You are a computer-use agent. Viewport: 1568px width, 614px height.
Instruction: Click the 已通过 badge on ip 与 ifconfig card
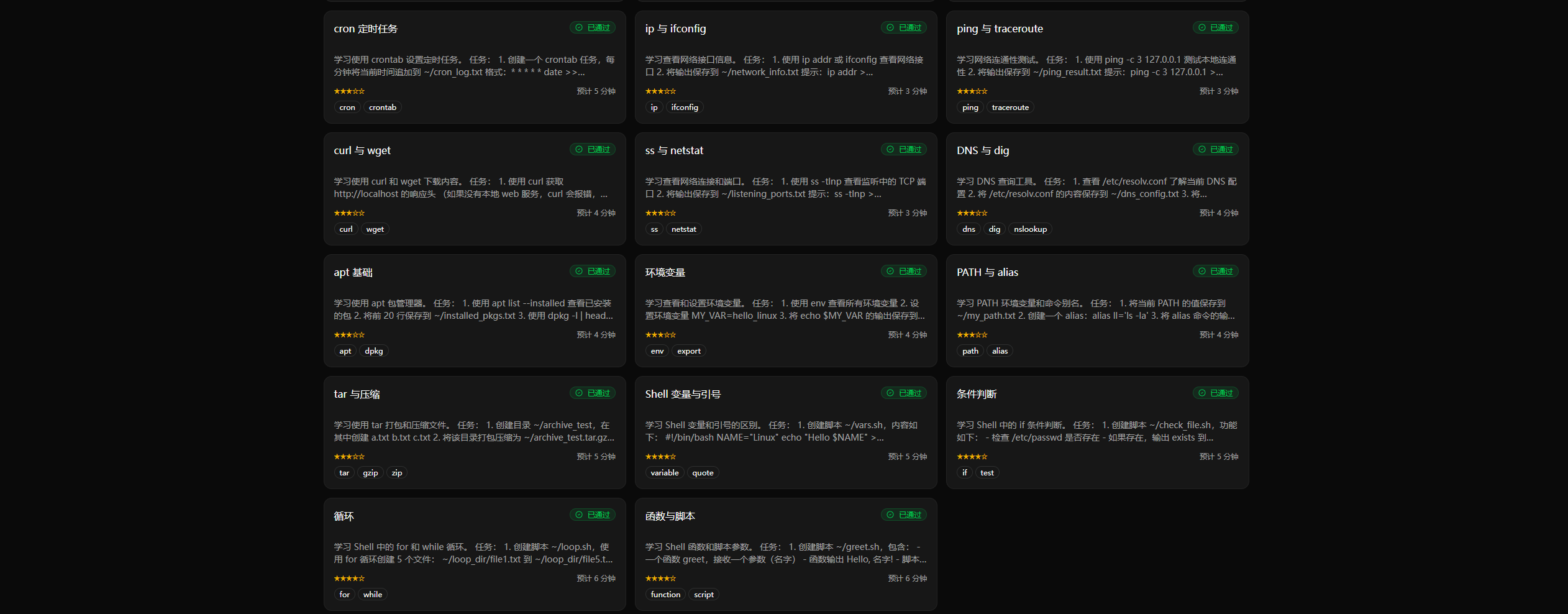(x=904, y=27)
